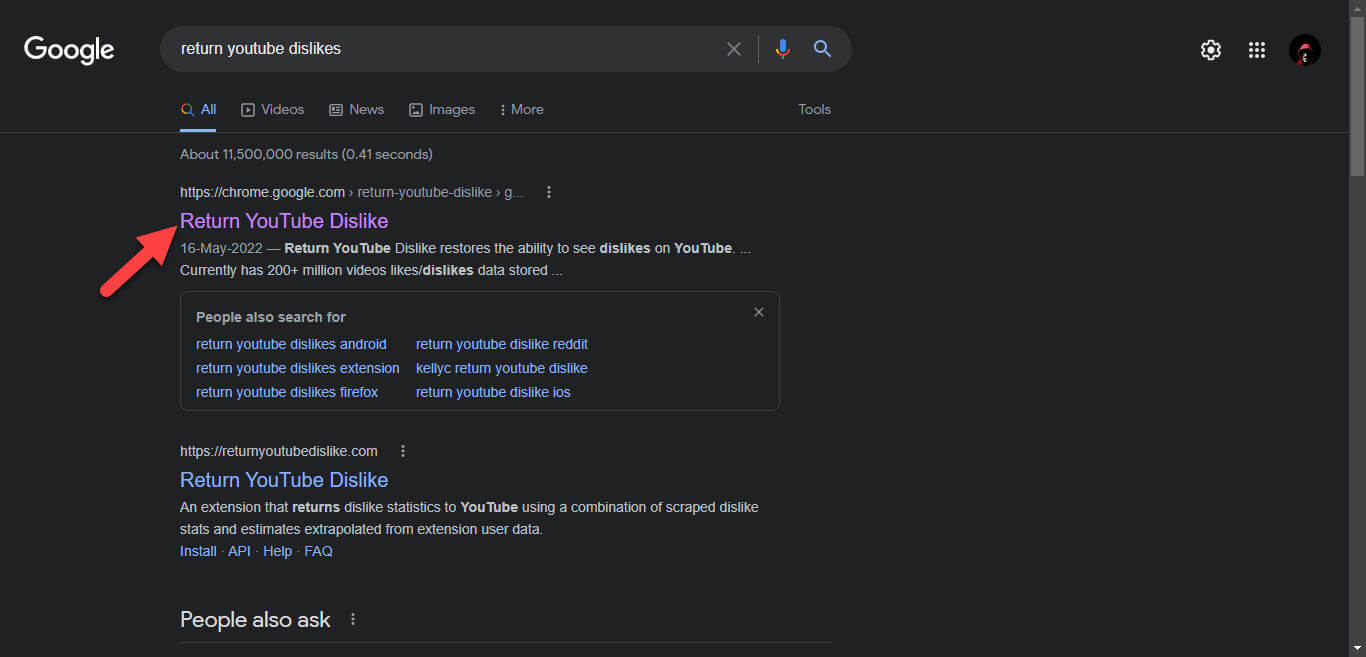Viewport: 1366px width, 657px height.
Task: Click the magnifying glass search button
Action: point(822,49)
